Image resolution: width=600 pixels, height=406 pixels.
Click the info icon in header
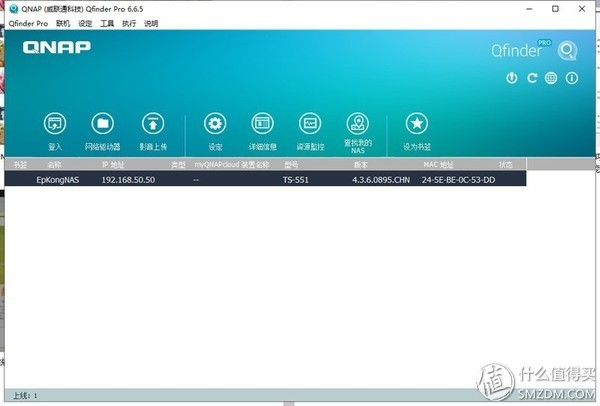pos(572,78)
